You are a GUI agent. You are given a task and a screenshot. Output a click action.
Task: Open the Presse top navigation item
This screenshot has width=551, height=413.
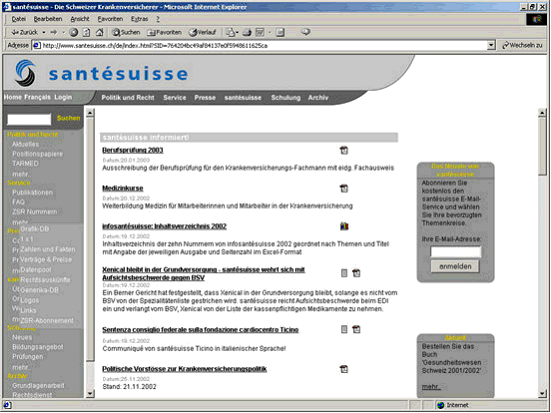[205, 98]
